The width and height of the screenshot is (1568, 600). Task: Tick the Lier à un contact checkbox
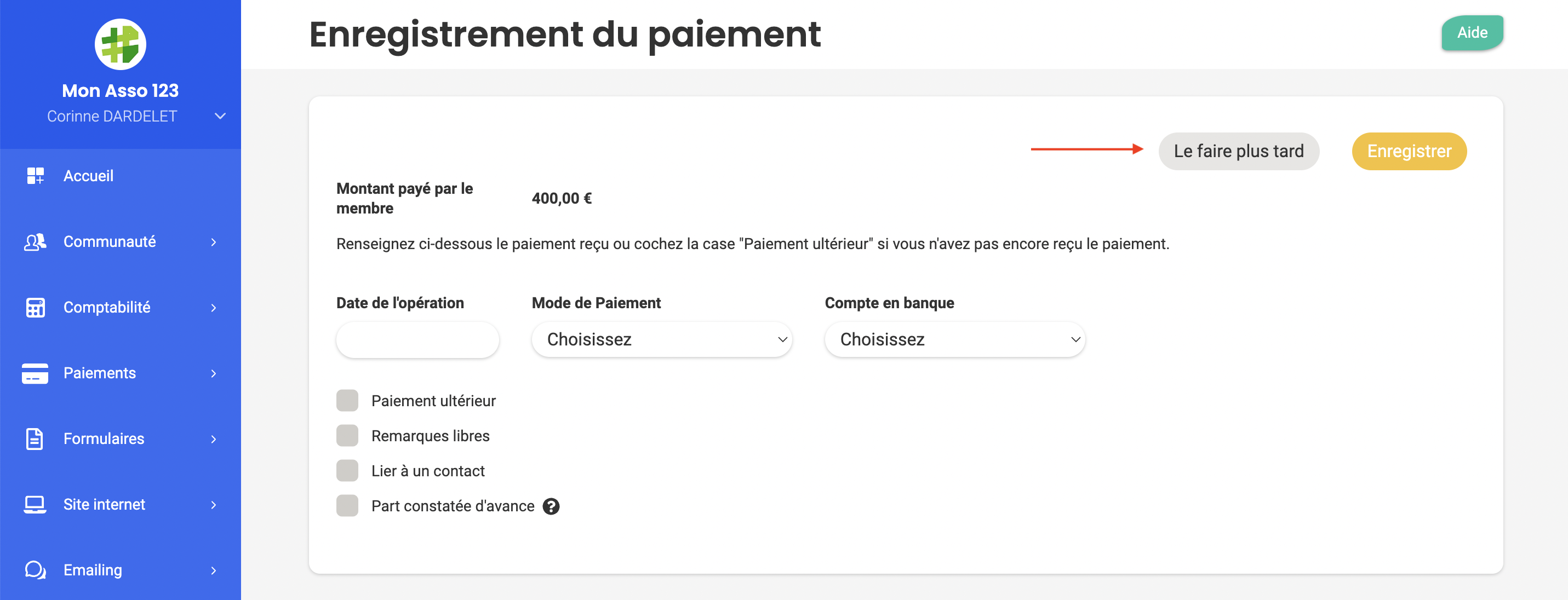tap(347, 471)
